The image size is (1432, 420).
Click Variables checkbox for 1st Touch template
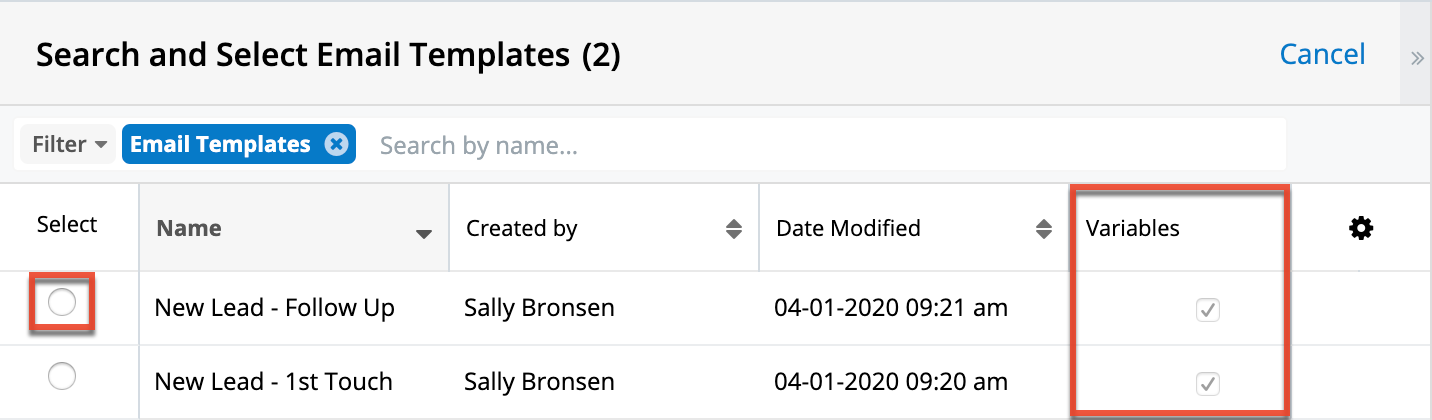[1207, 383]
